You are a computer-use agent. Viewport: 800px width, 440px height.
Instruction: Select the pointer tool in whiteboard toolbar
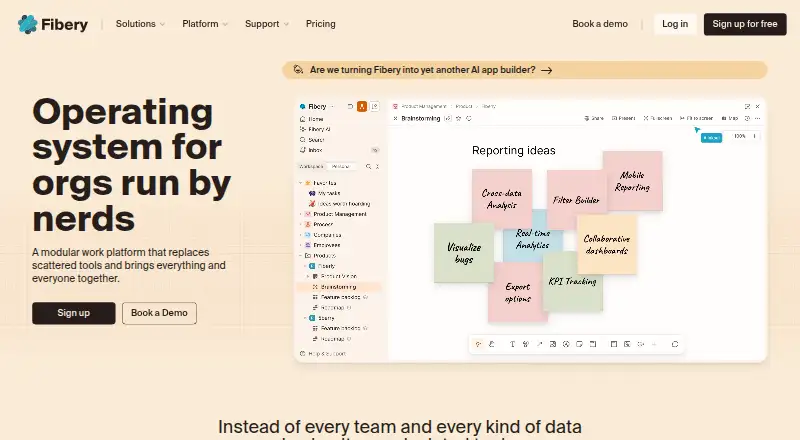[x=478, y=345]
